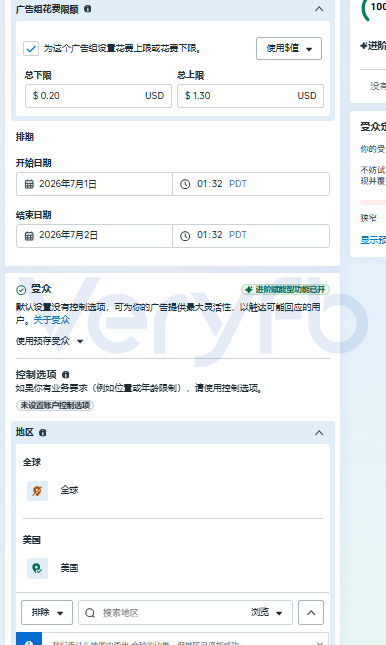Click the up-chevron button beside 浏览
The height and width of the screenshot is (645, 386).
pos(311,613)
